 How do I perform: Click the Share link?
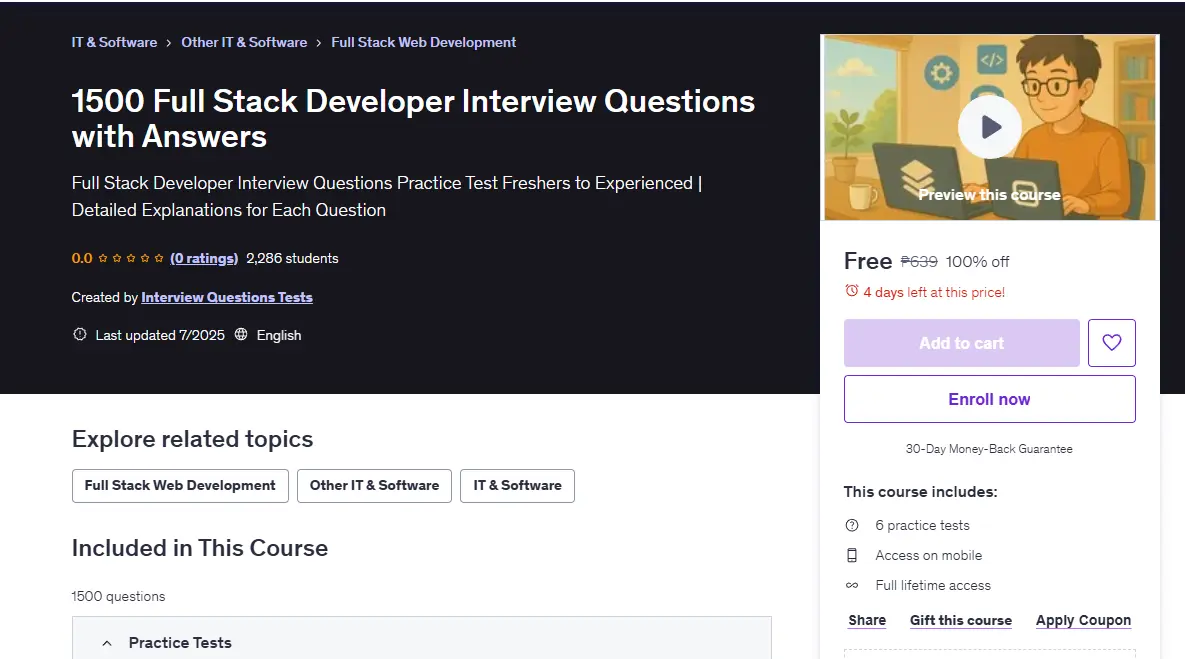[867, 620]
